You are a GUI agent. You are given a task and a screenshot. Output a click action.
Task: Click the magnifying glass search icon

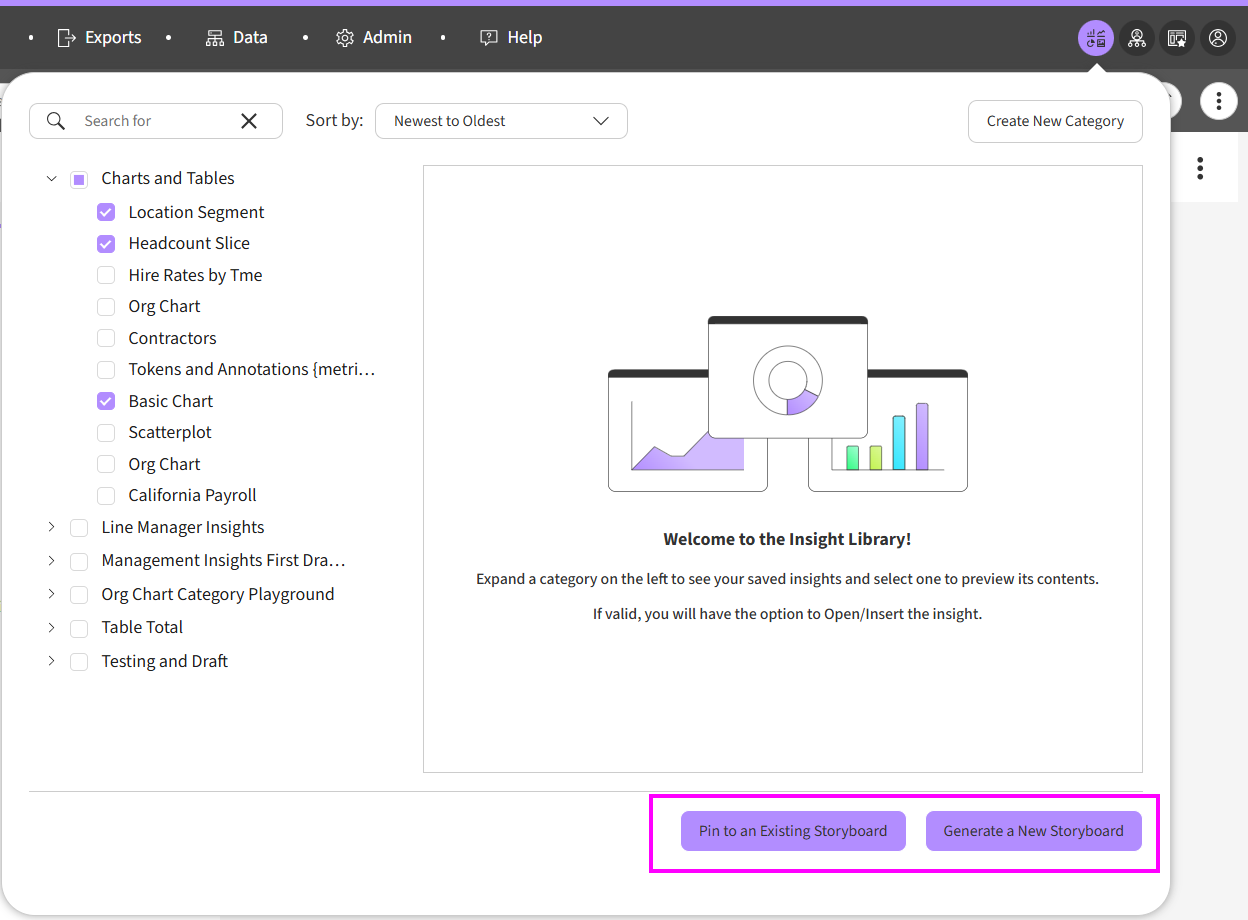point(57,121)
